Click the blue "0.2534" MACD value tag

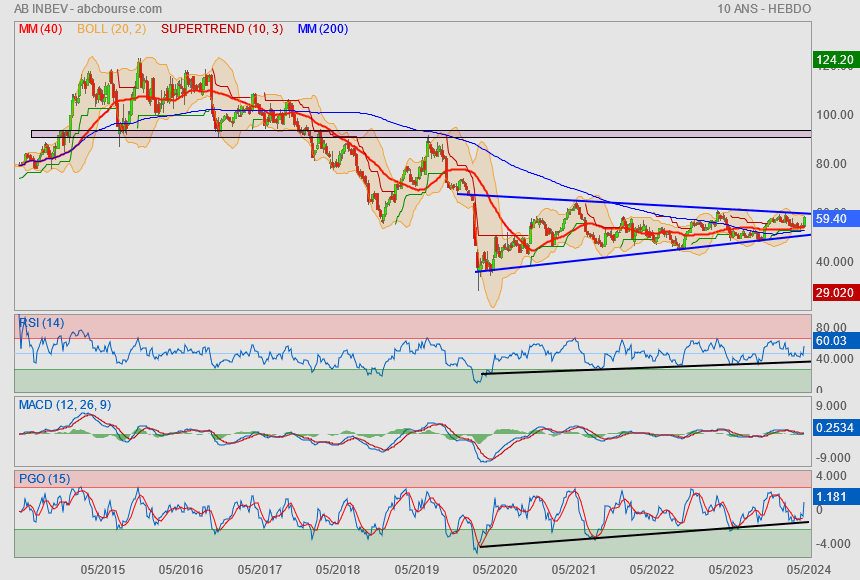(835, 428)
